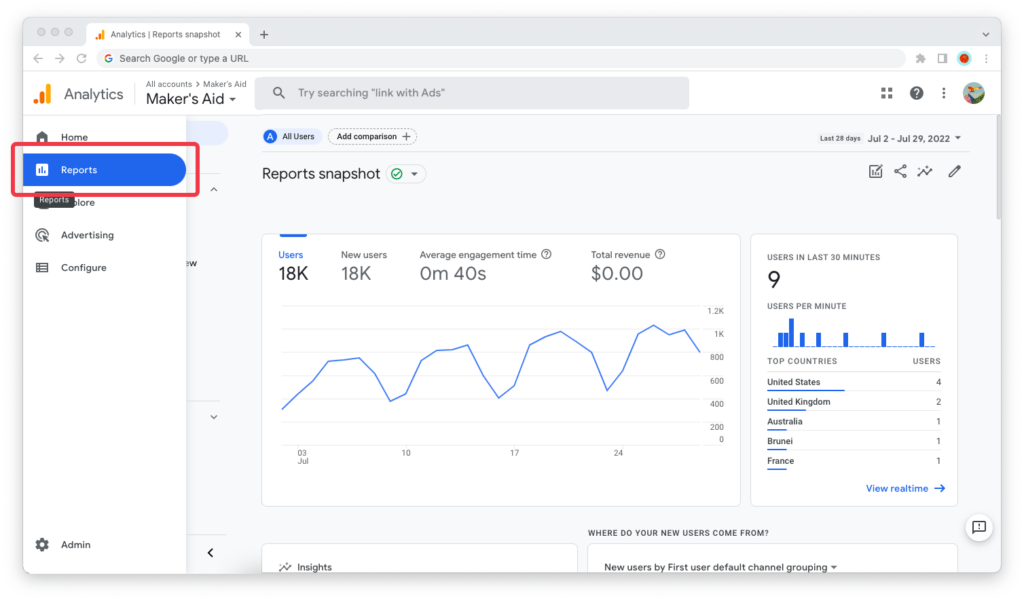Open the date range Jul 2 - Jul 29 dropdown
Screen dimensions: 1024x601
coord(914,138)
